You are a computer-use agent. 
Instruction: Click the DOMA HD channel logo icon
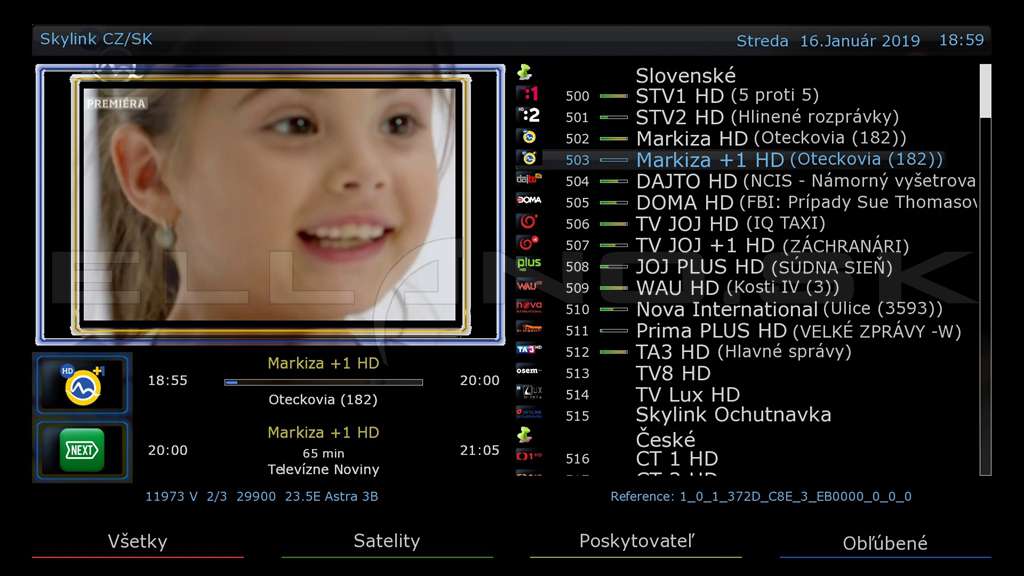click(x=528, y=200)
